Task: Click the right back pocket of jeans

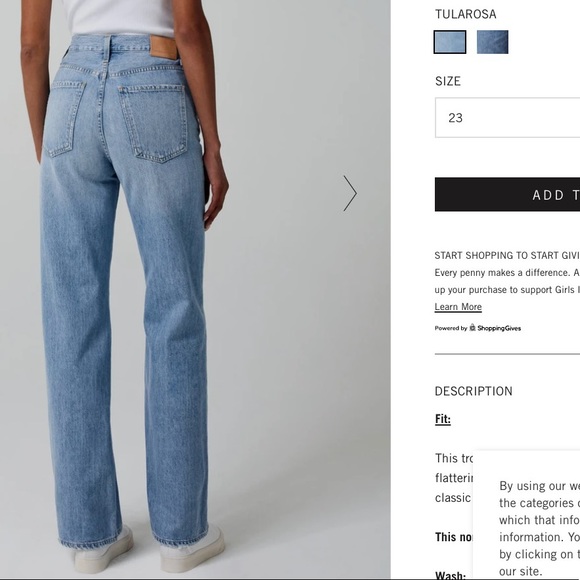Action: 153,123
